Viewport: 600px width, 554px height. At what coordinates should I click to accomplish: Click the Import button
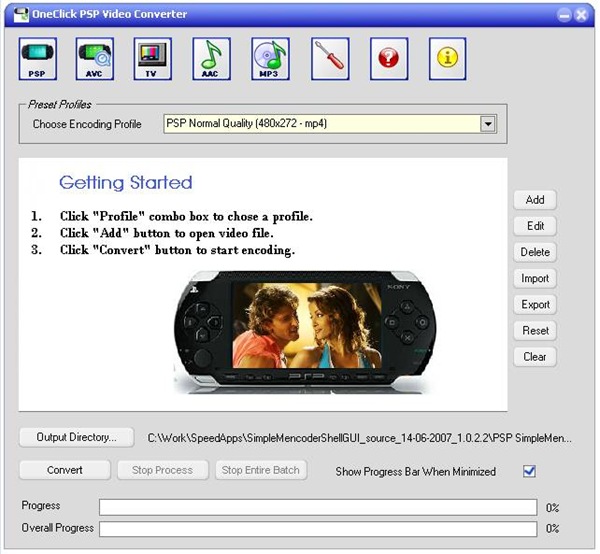point(535,279)
